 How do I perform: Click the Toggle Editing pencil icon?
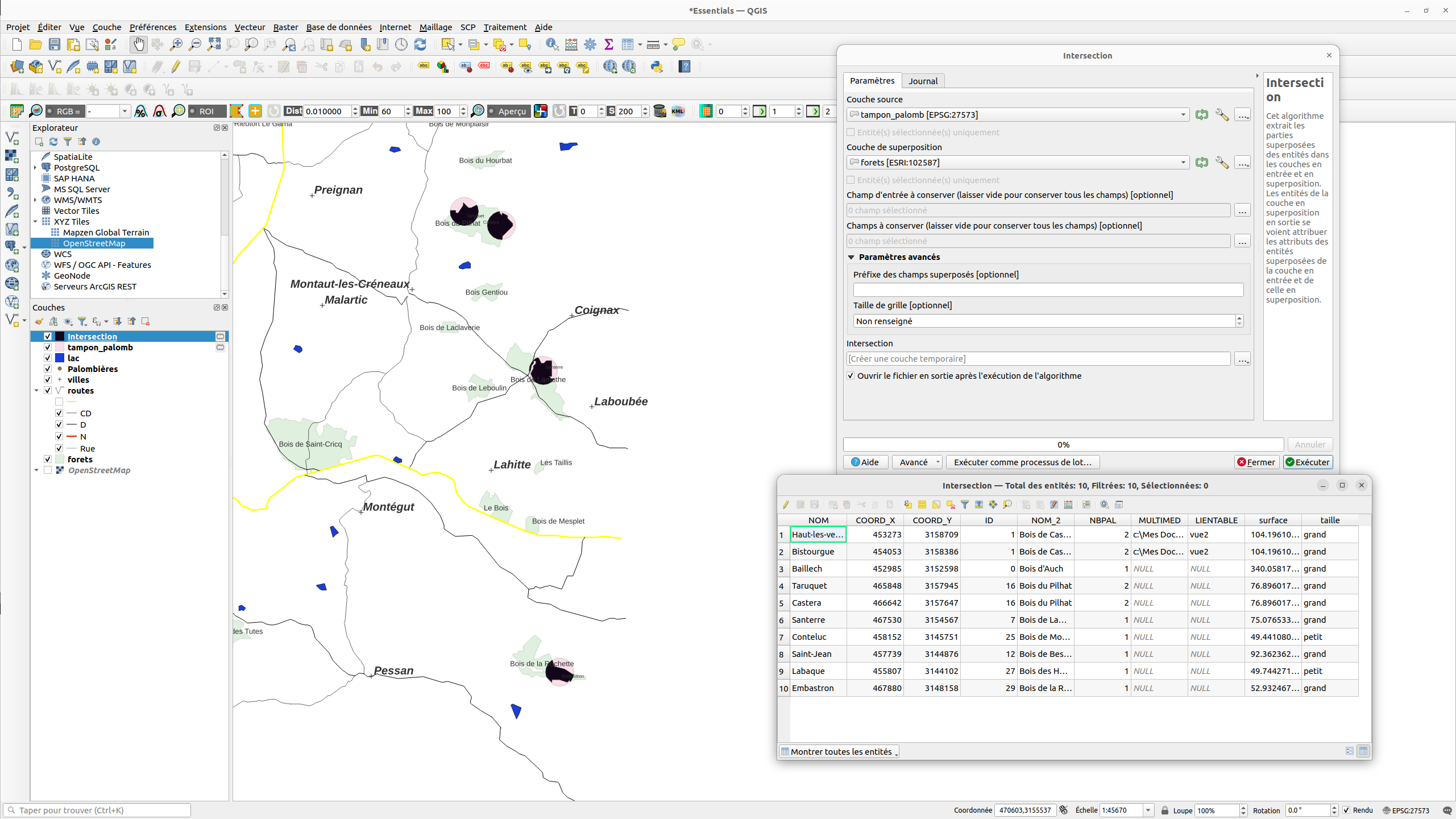click(176, 67)
